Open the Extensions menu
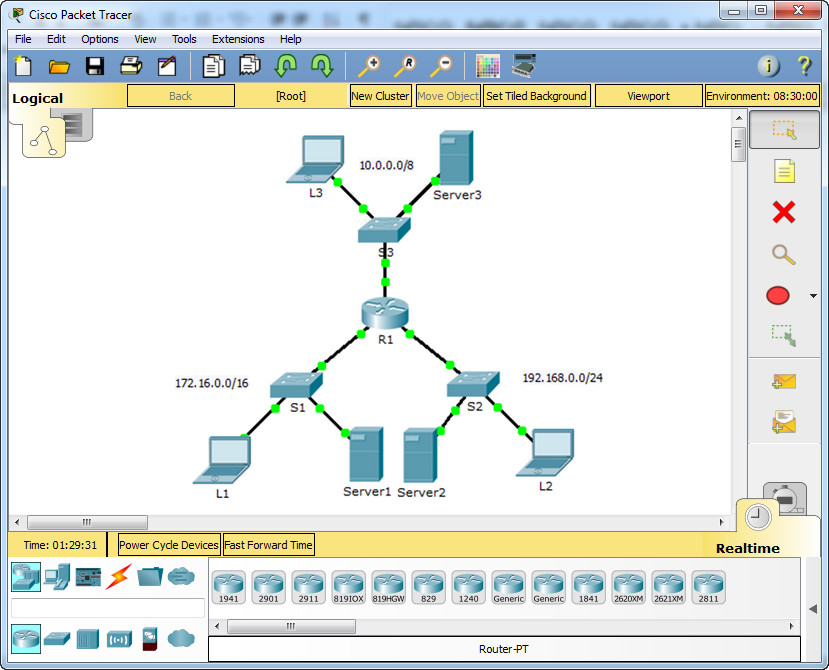This screenshot has width=829, height=670. (237, 39)
